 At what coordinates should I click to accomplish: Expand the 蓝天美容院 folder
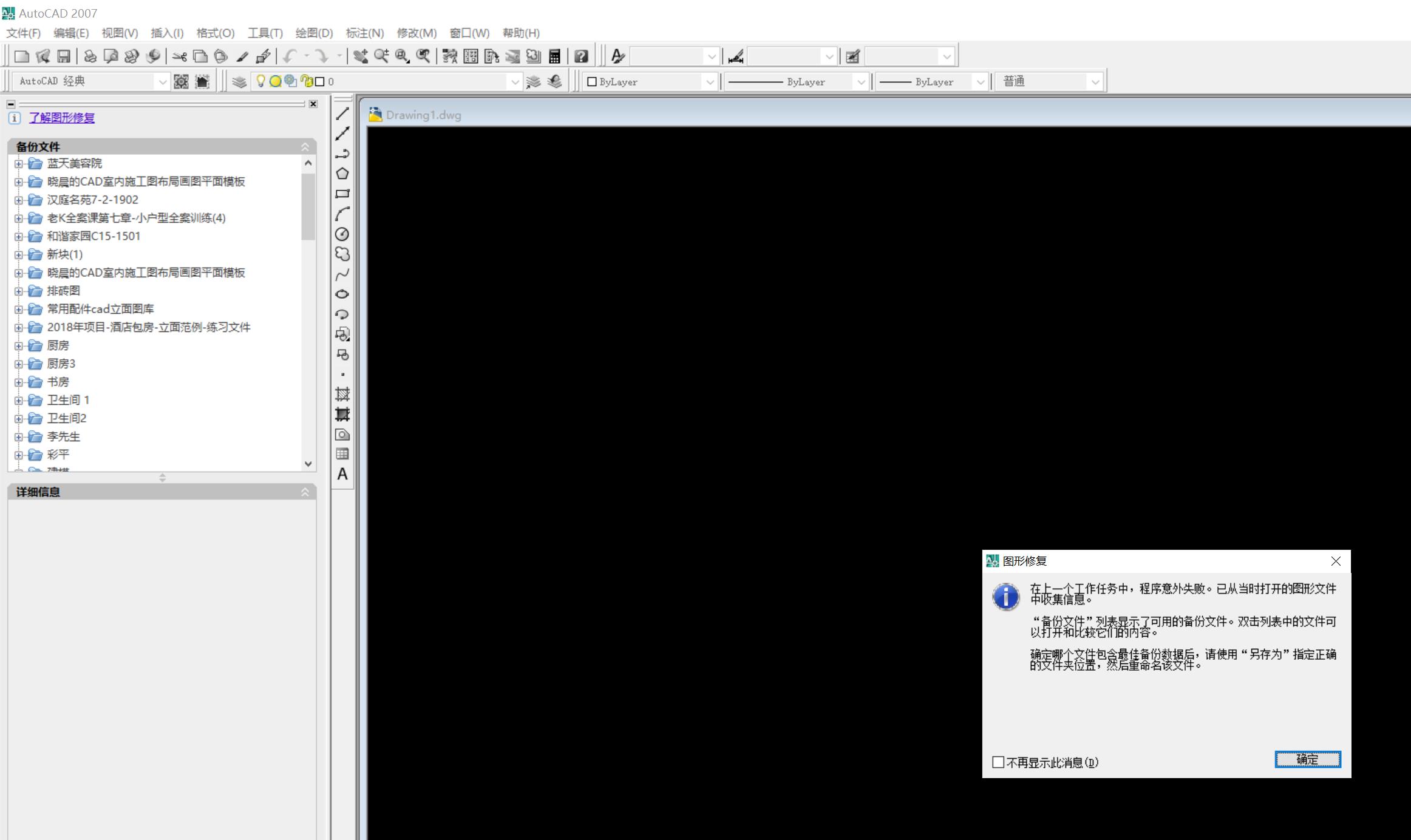tap(19, 164)
